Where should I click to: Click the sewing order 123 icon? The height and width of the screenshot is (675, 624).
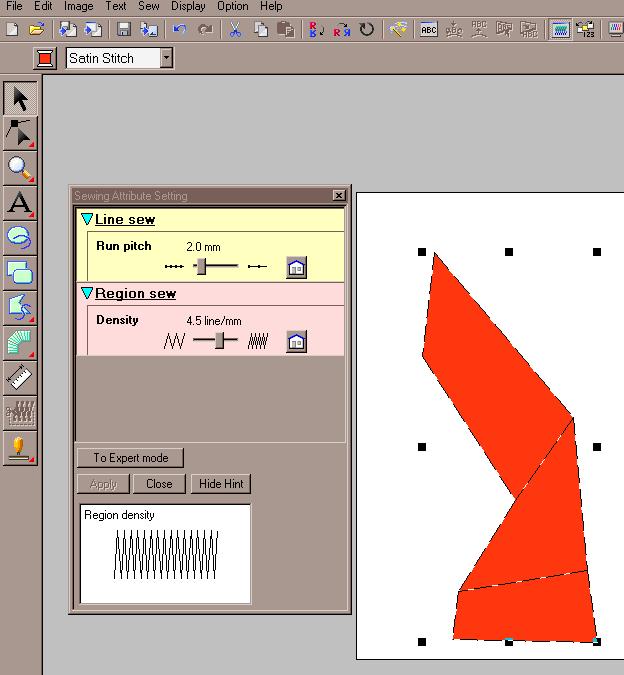click(586, 30)
